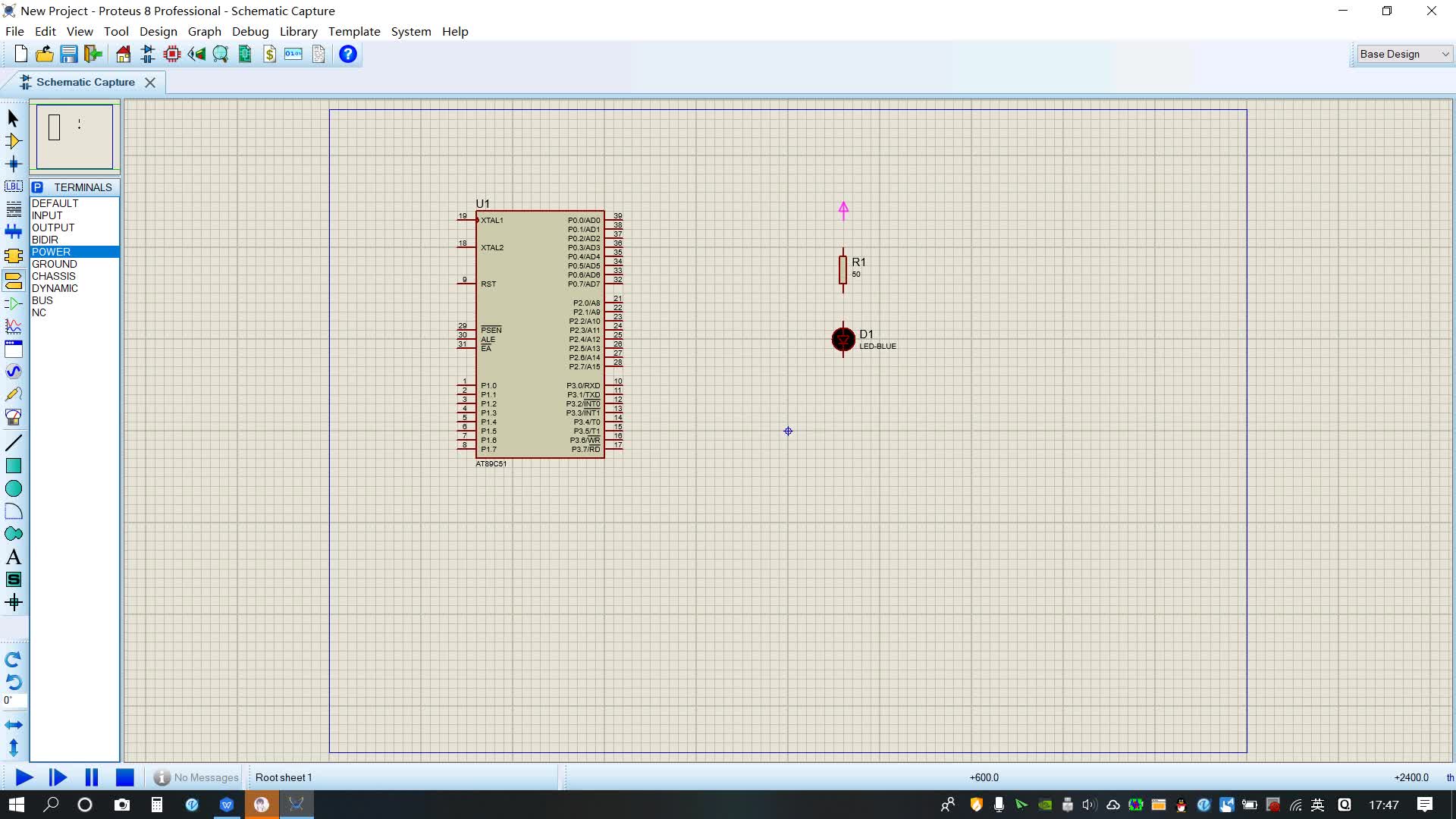
Task: Toggle horizontal mirror (X-Mirror) arrow
Action: (13, 725)
